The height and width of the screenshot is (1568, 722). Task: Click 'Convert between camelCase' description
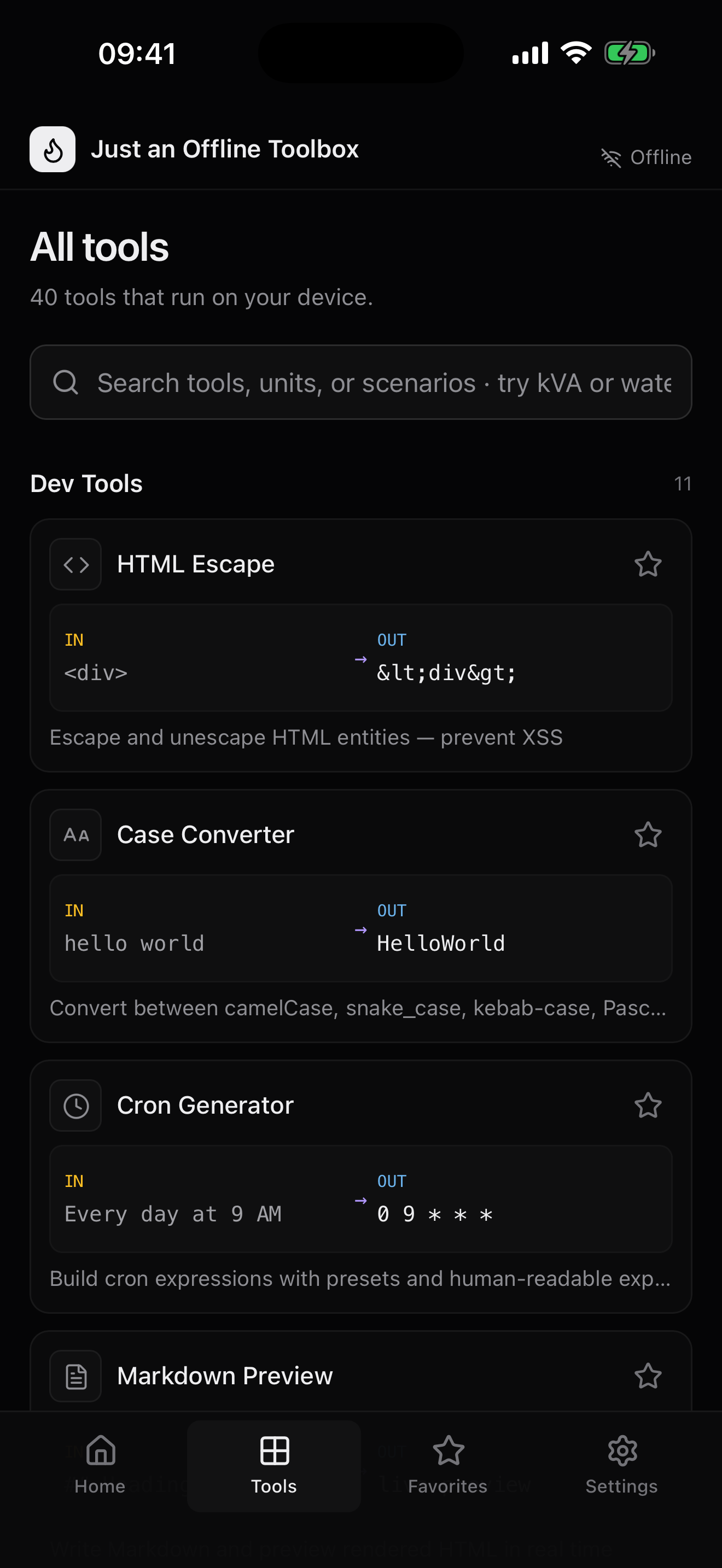pos(358,1008)
